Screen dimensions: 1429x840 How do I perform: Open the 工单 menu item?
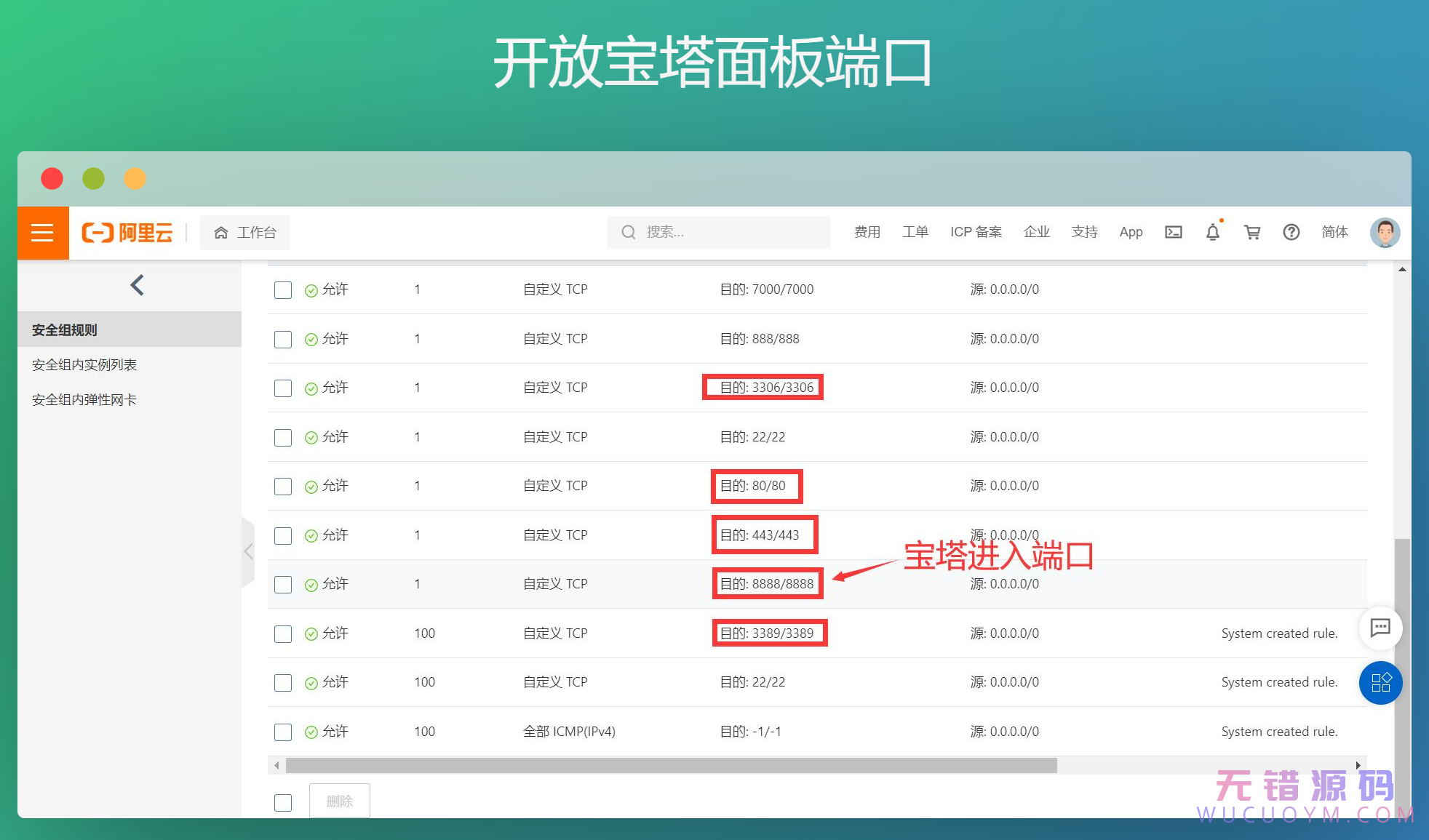point(915,232)
